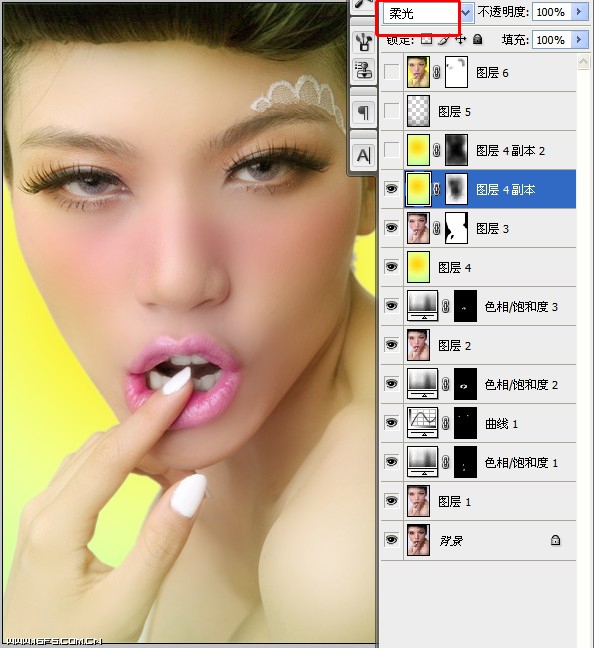This screenshot has height=648, width=594.
Task: Show the hidden 图层 4 副本 2 layer
Action: coord(391,150)
